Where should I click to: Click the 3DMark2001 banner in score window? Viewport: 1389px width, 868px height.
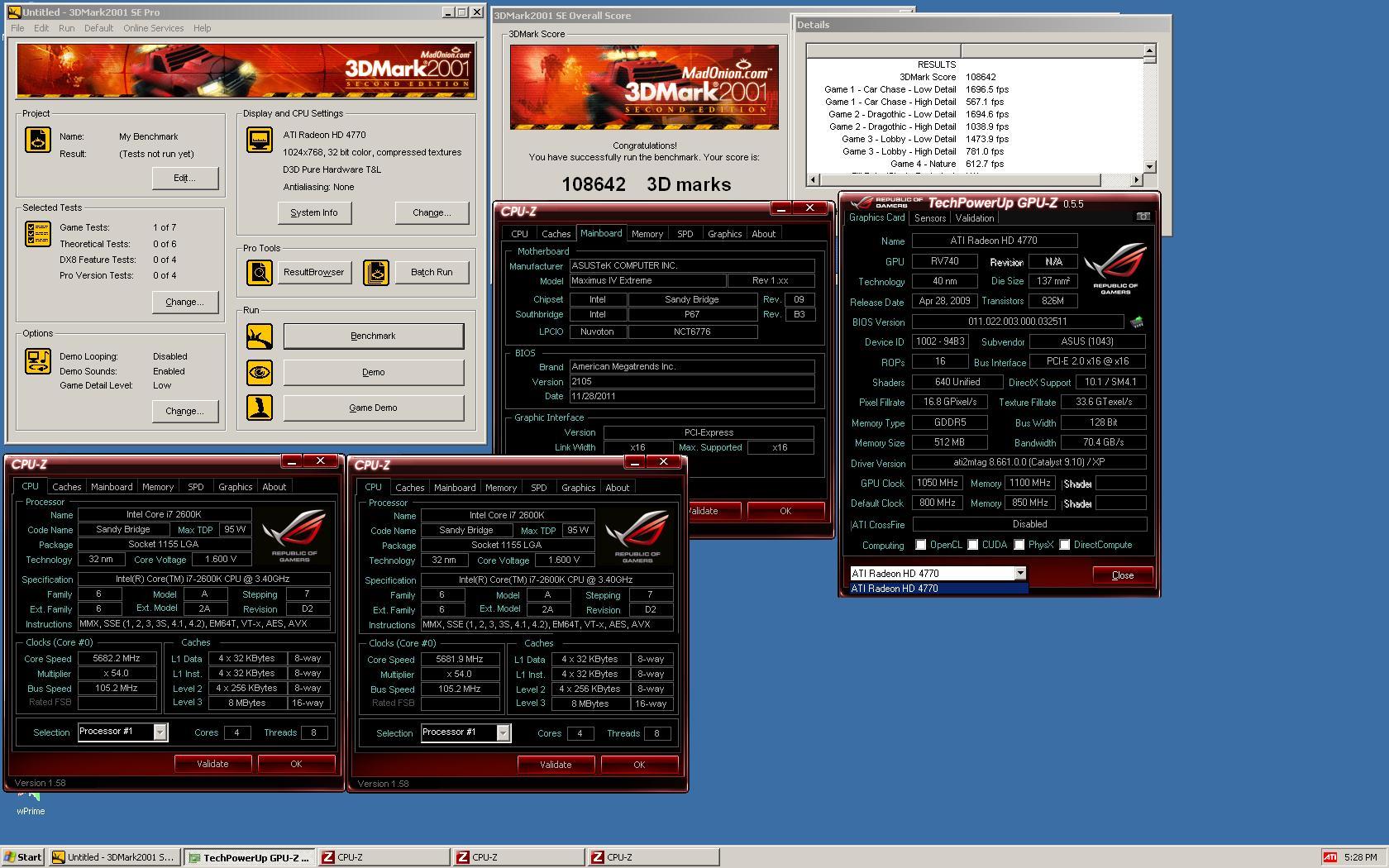[644, 88]
